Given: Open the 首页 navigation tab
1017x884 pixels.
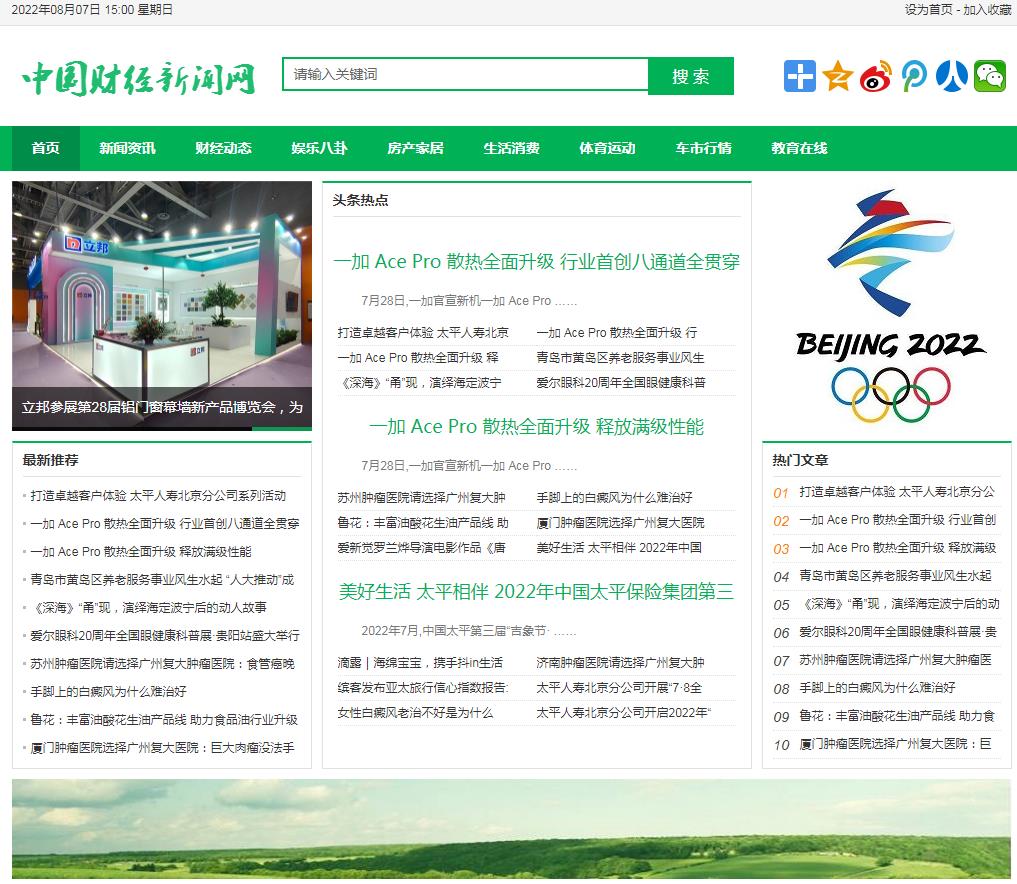Looking at the screenshot, I should tap(45, 148).
